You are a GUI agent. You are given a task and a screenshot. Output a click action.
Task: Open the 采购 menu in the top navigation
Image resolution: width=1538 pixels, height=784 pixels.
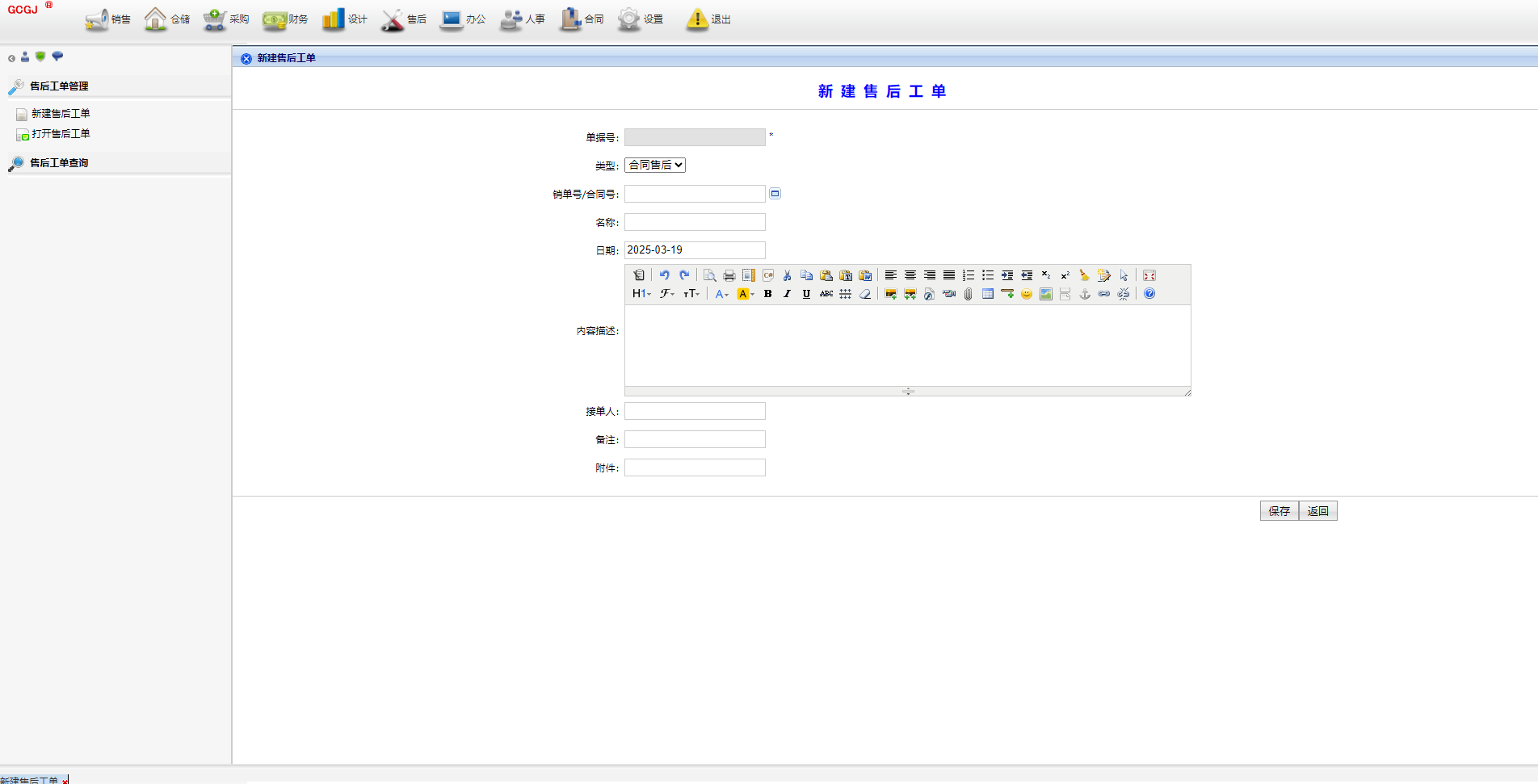pyautogui.click(x=227, y=19)
